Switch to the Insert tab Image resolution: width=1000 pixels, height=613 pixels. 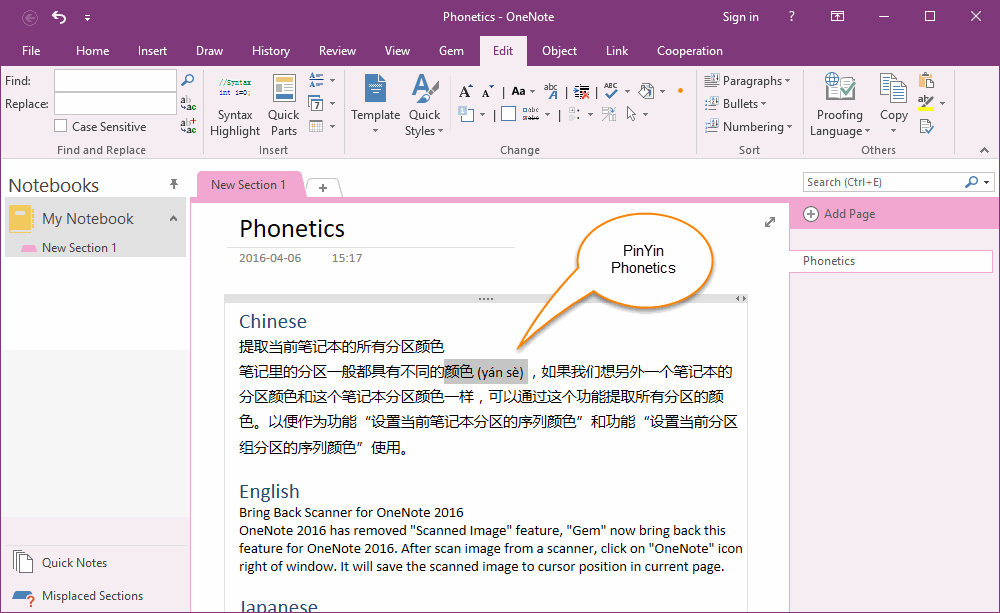pos(152,51)
